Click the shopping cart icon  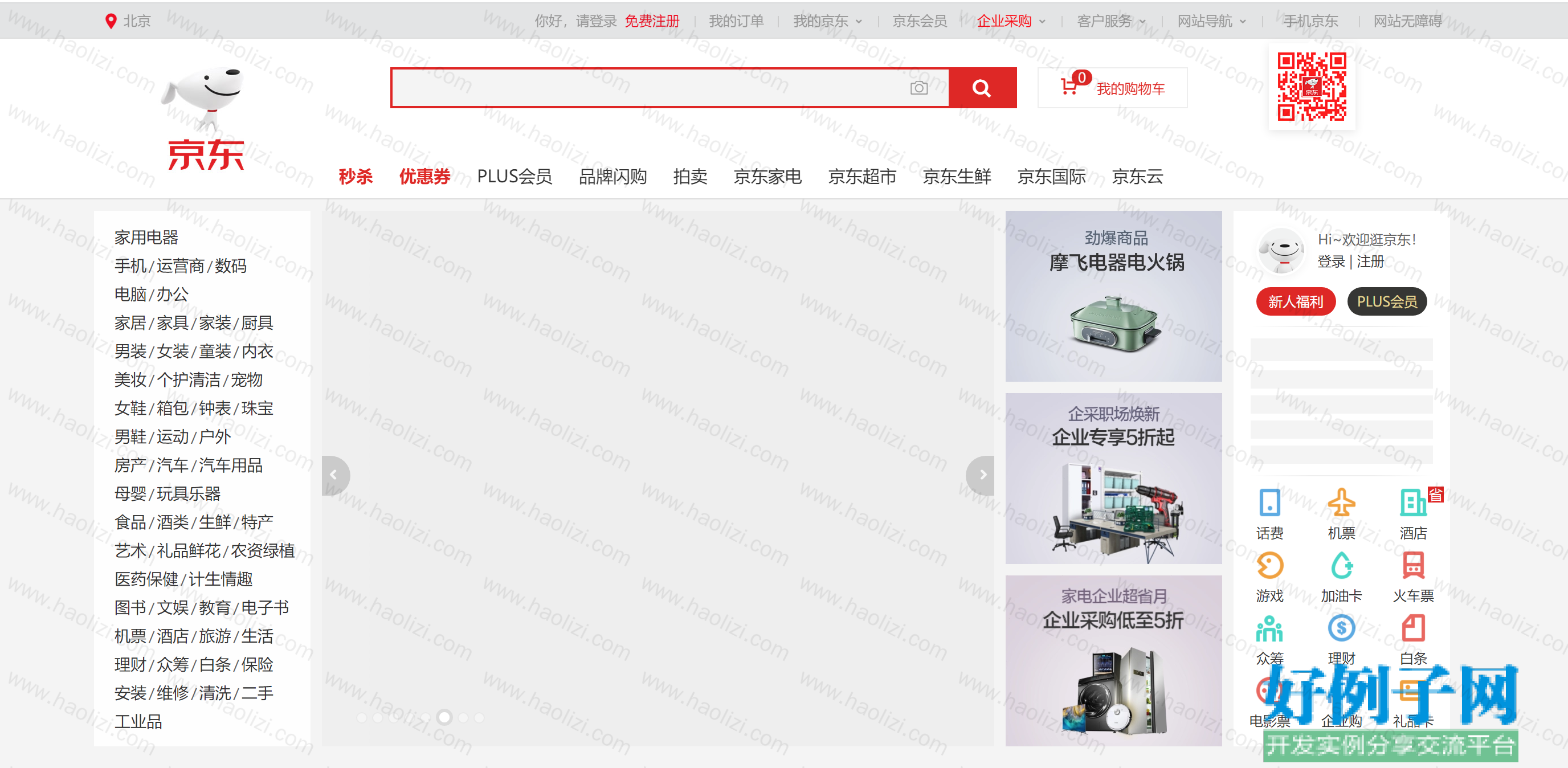click(1069, 87)
